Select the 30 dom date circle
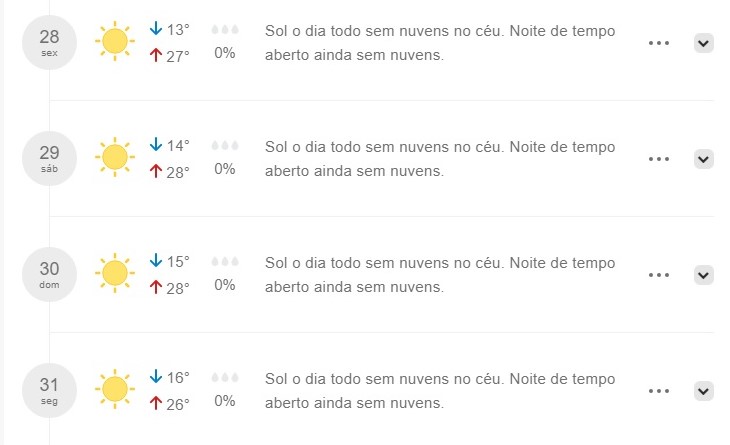This screenshot has height=445, width=730. pyautogui.click(x=49, y=274)
